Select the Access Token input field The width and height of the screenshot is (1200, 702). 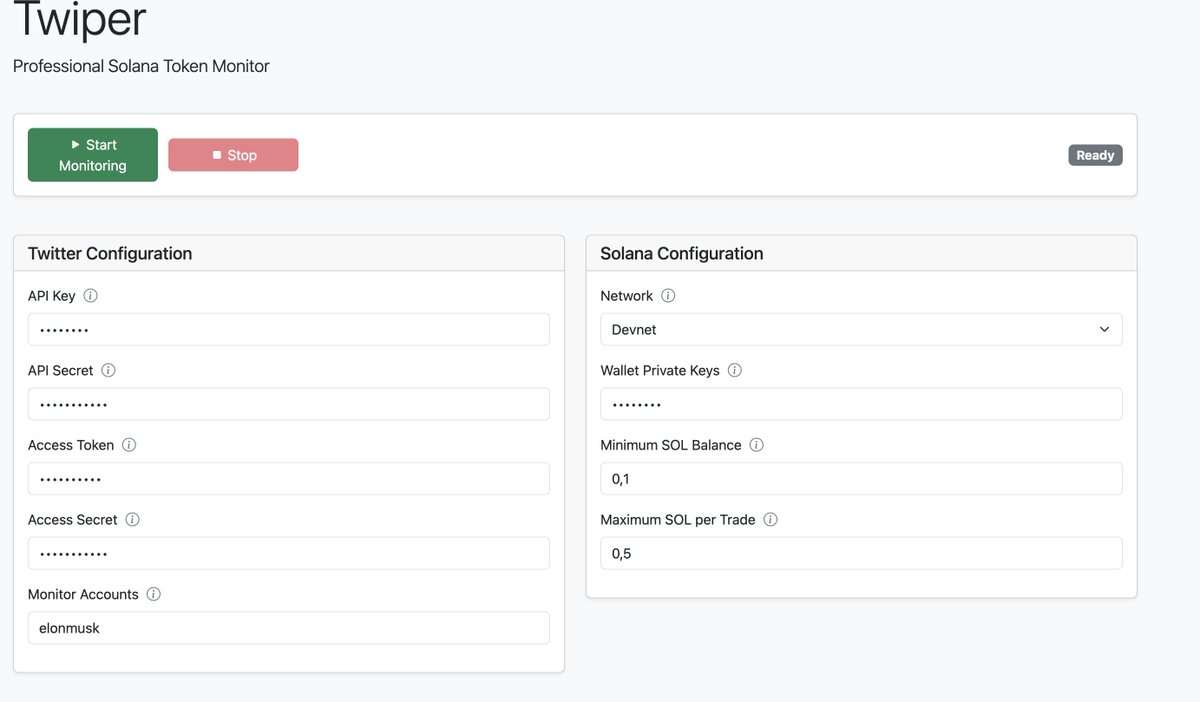click(x=289, y=479)
